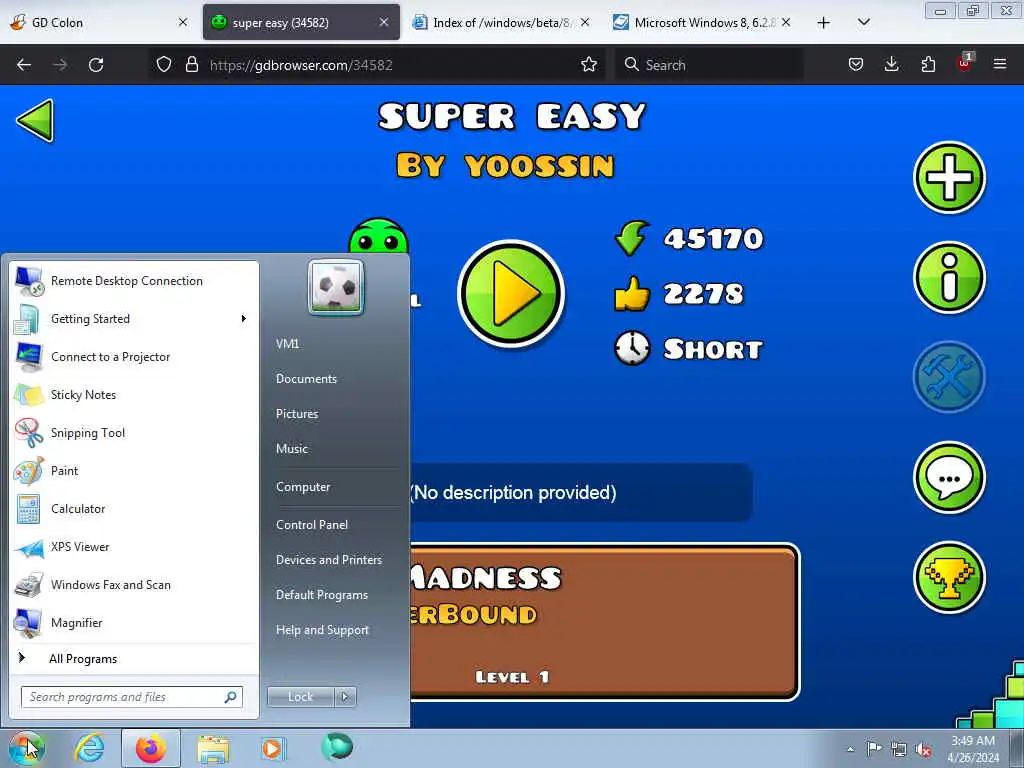The image size is (1024, 768).
Task: Open Help and Support
Action: 323,630
